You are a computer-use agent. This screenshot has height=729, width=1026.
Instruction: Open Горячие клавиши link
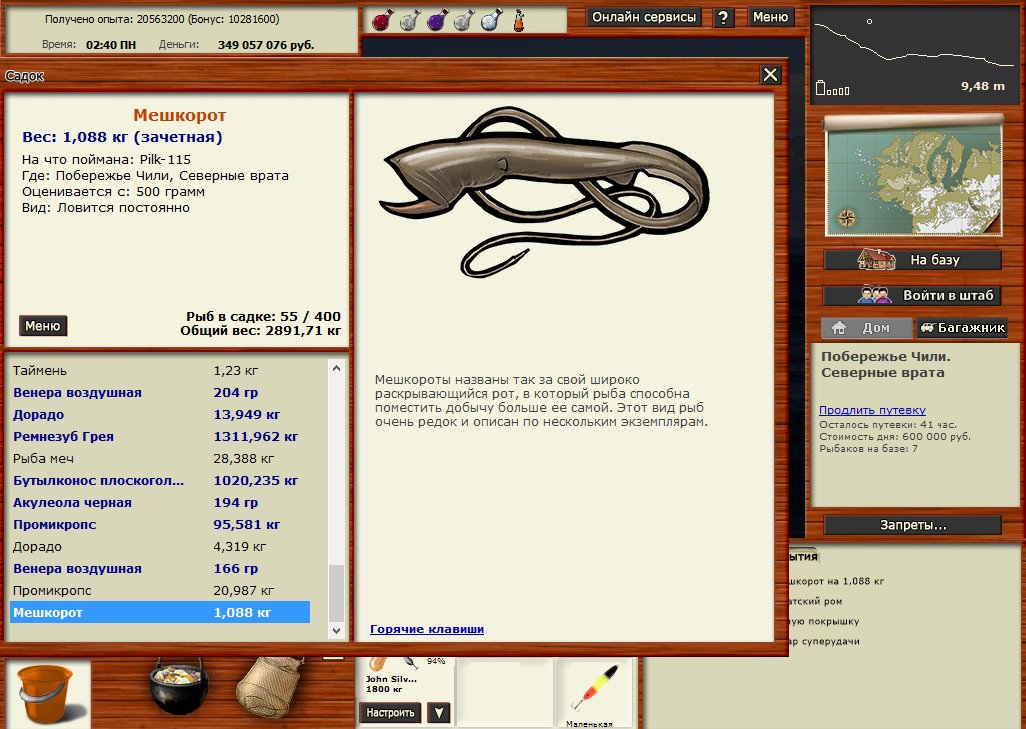pyautogui.click(x=427, y=629)
